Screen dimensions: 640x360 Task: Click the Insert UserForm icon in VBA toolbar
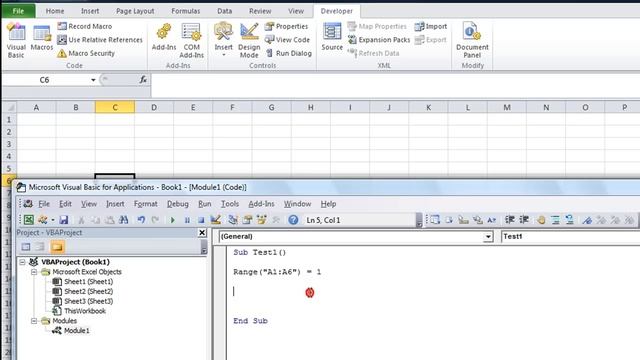(x=42, y=220)
